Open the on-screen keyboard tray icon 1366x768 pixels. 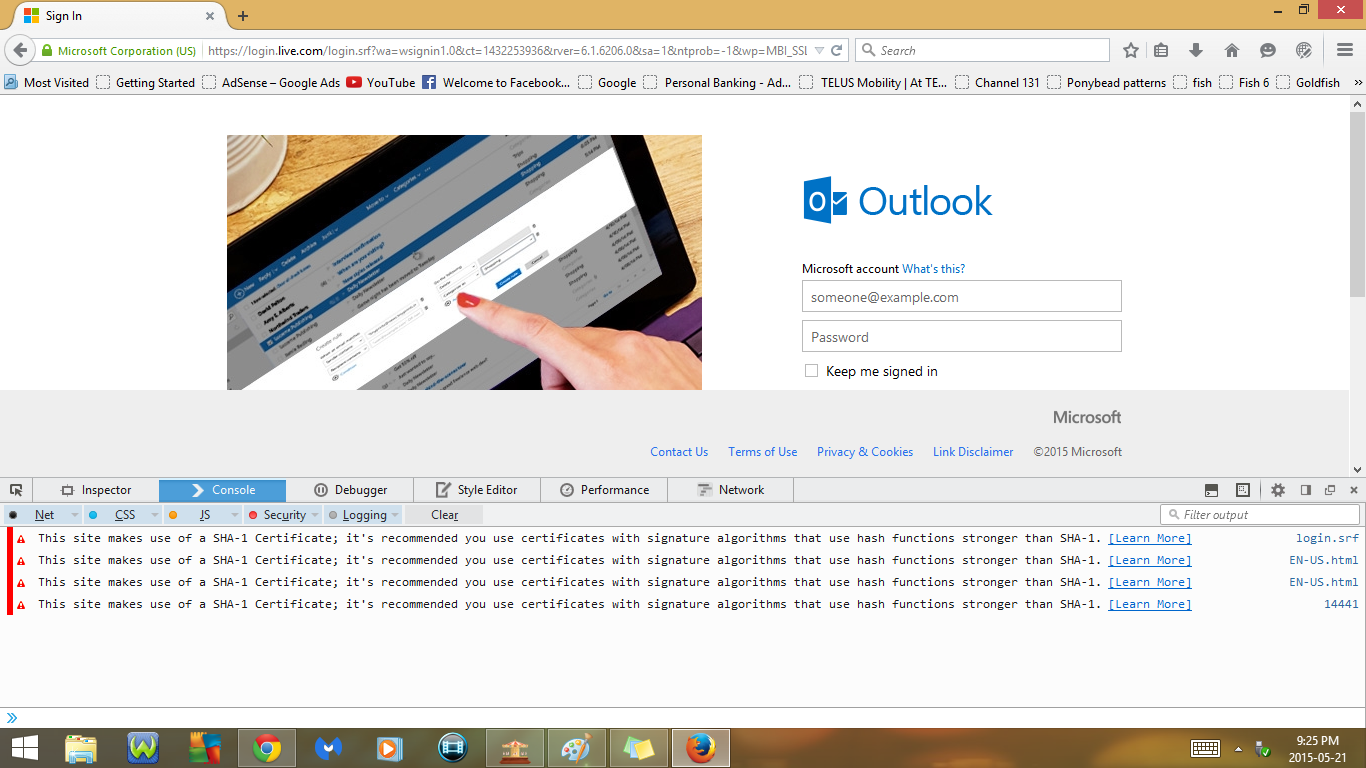[x=1205, y=748]
